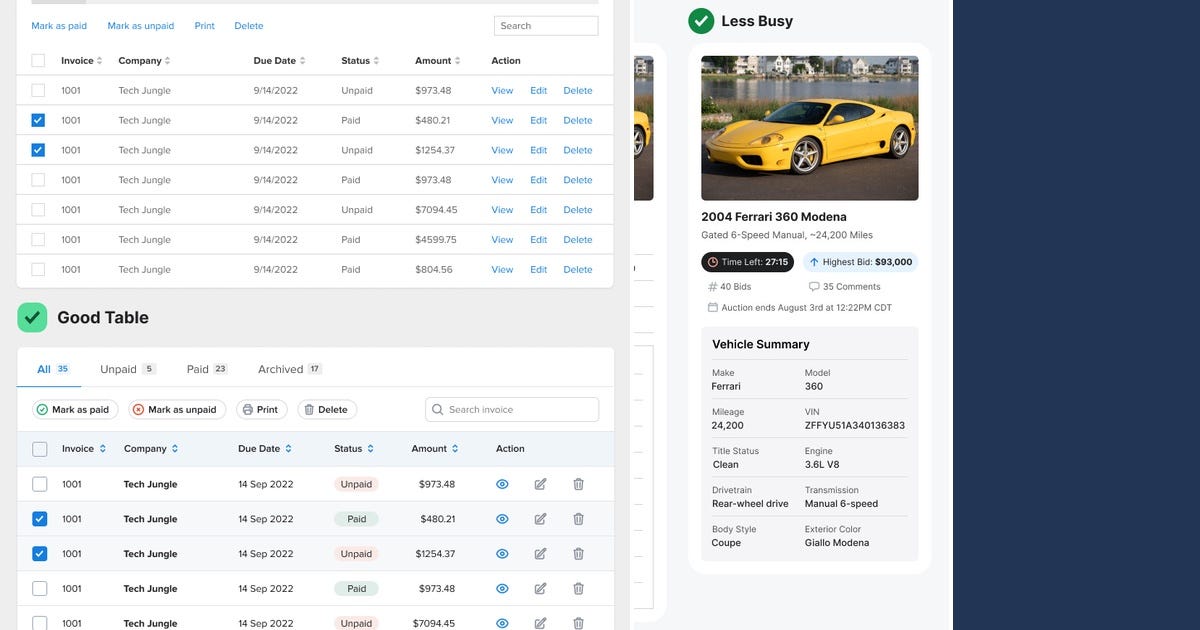Uncheck the checkbox on the Paid $480.21 row
Viewport: 1200px width, 630px height.
point(40,518)
